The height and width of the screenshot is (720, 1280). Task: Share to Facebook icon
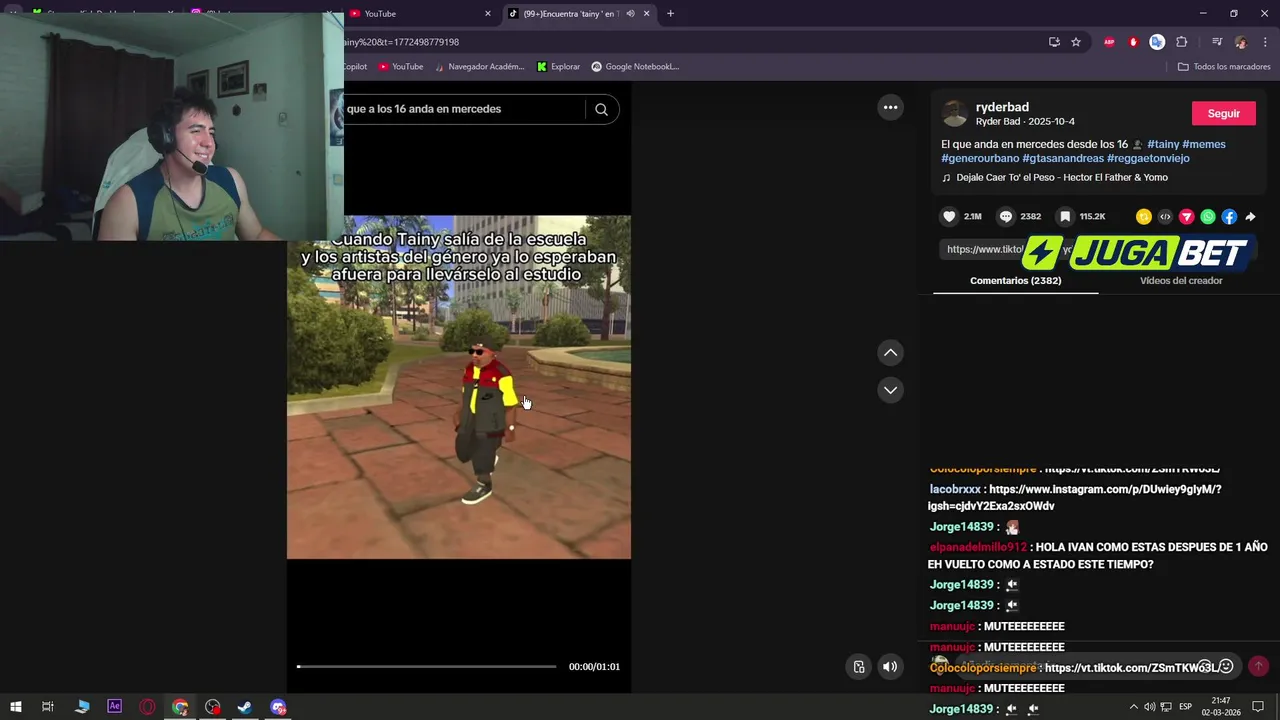[x=1229, y=216]
